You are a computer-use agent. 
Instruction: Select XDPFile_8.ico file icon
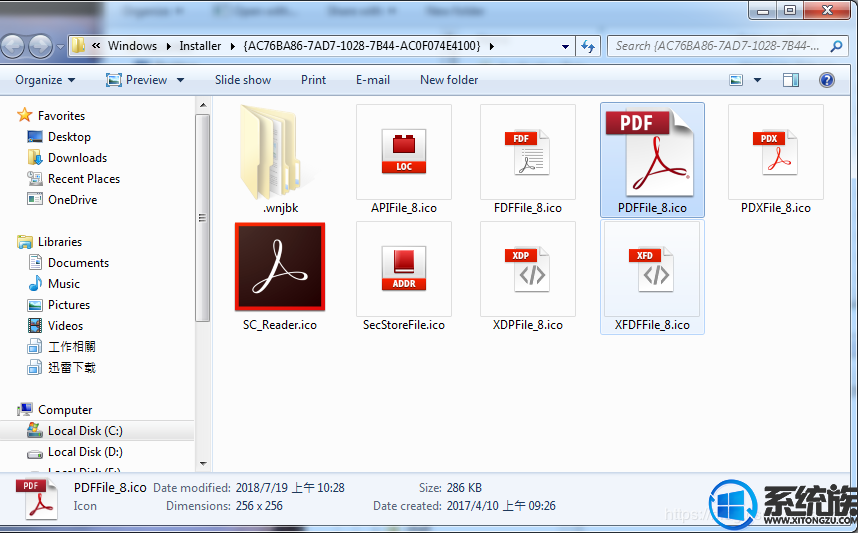527,269
